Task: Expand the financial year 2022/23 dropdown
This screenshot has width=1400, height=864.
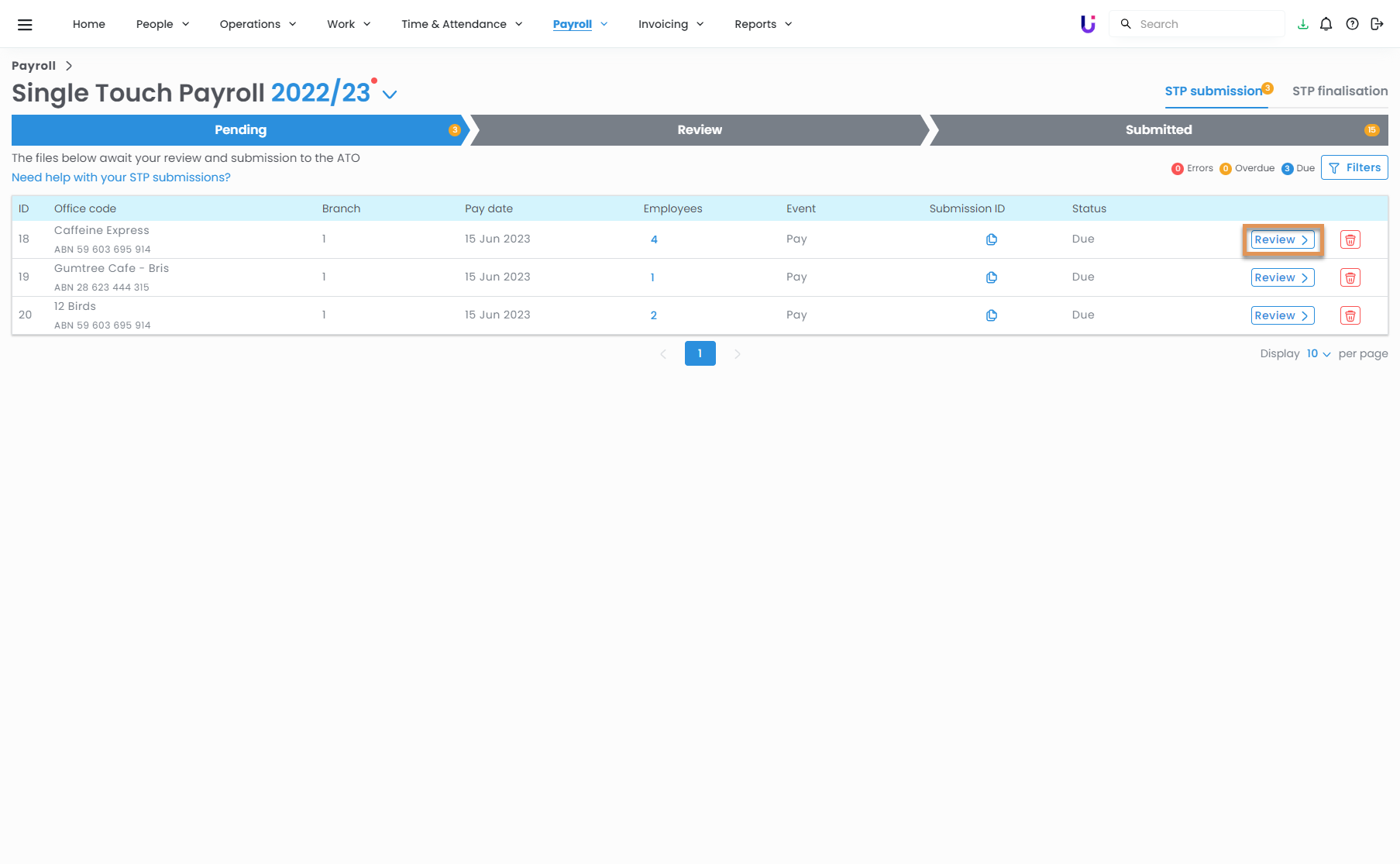Action: (x=390, y=95)
